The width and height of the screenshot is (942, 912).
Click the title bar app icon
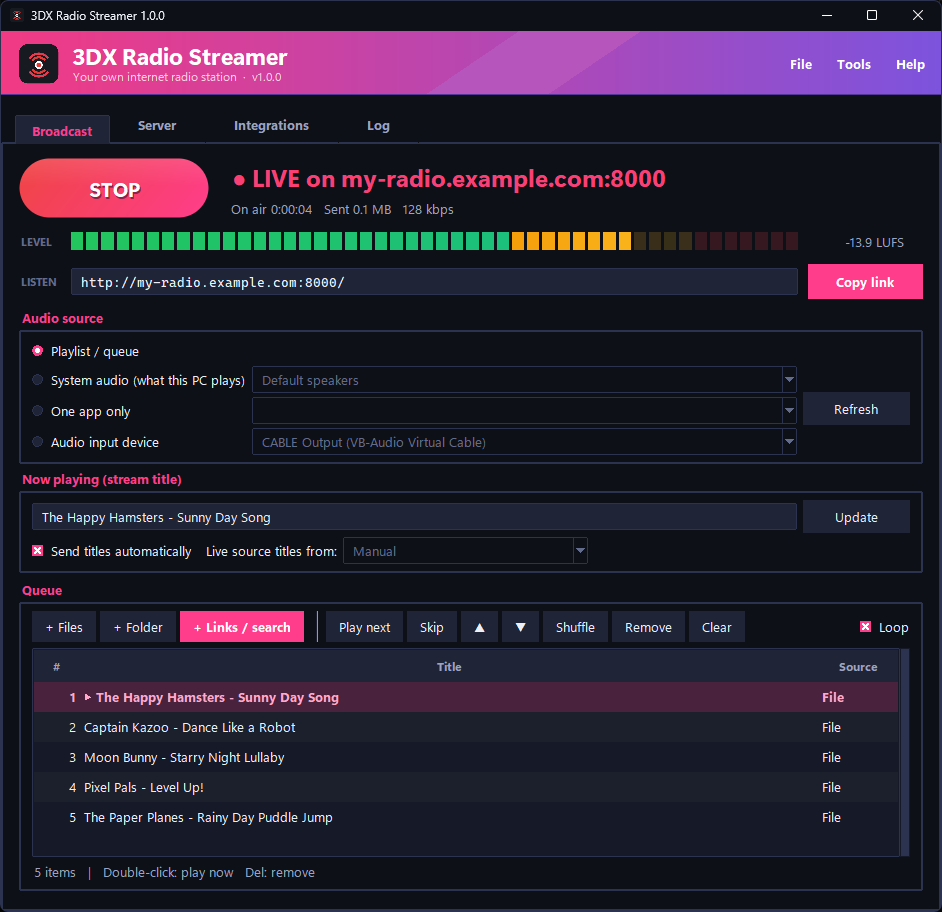click(x=17, y=16)
